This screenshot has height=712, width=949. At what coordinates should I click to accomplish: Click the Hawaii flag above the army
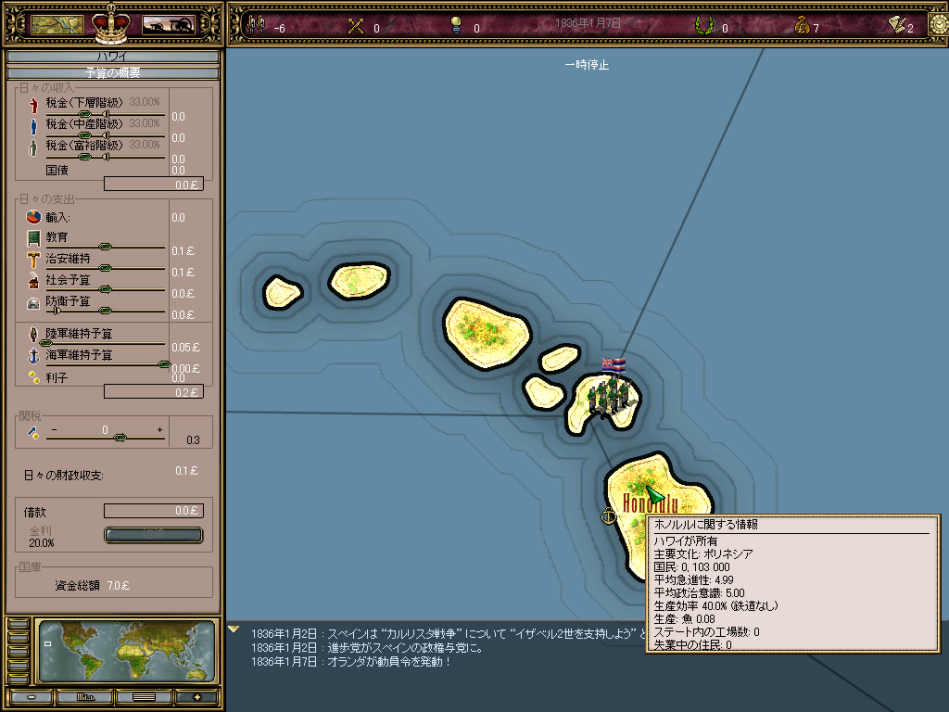613,365
